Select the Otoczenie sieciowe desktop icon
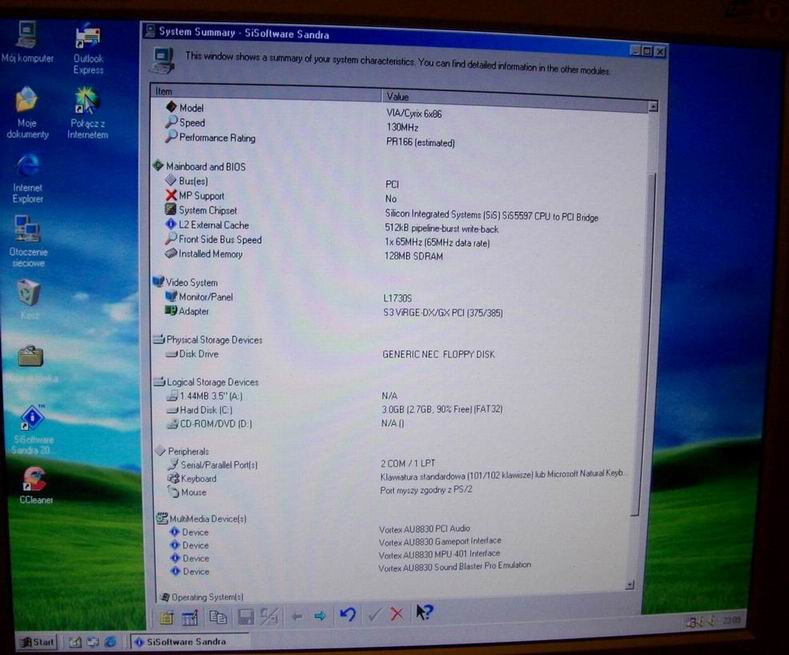The width and height of the screenshot is (789, 655). [x=28, y=241]
